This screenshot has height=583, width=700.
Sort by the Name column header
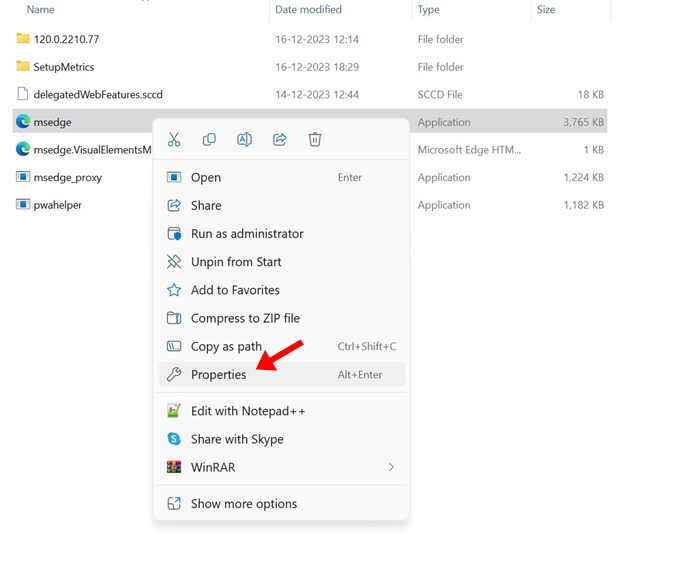(x=40, y=9)
